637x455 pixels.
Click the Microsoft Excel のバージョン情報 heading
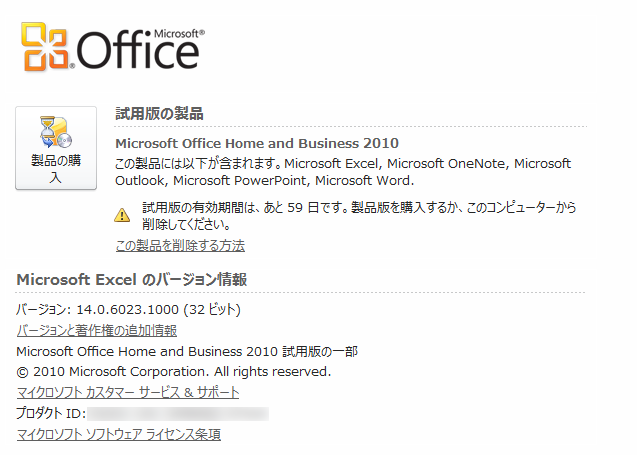click(x=132, y=278)
